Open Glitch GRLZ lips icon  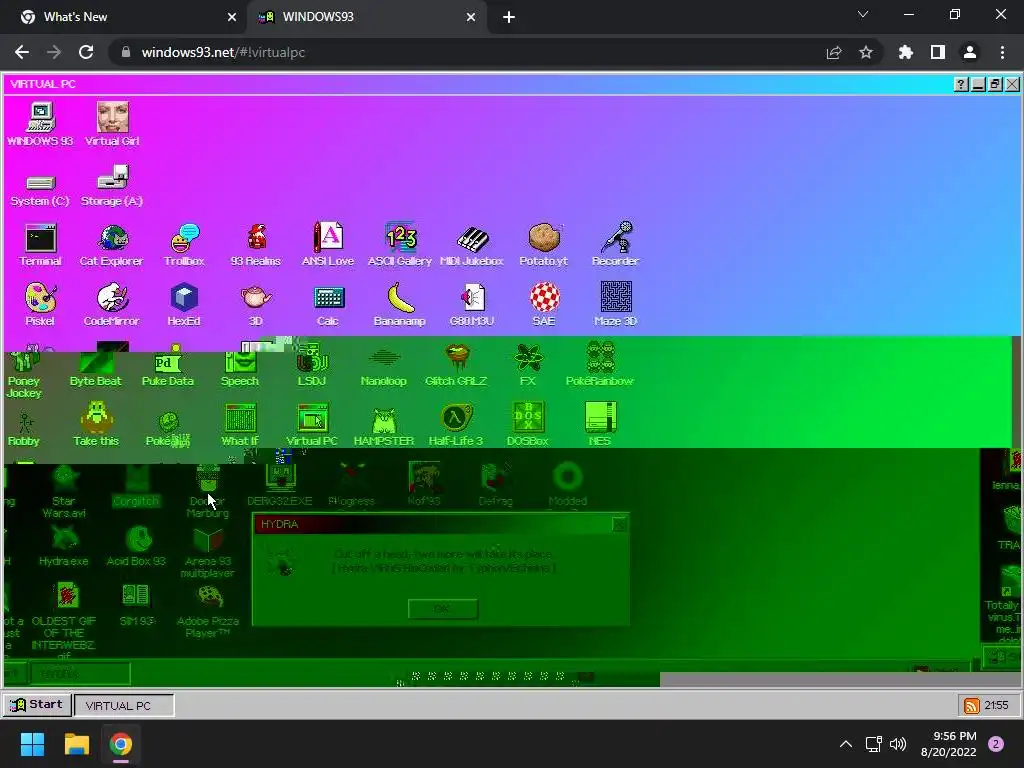pyautogui.click(x=456, y=366)
